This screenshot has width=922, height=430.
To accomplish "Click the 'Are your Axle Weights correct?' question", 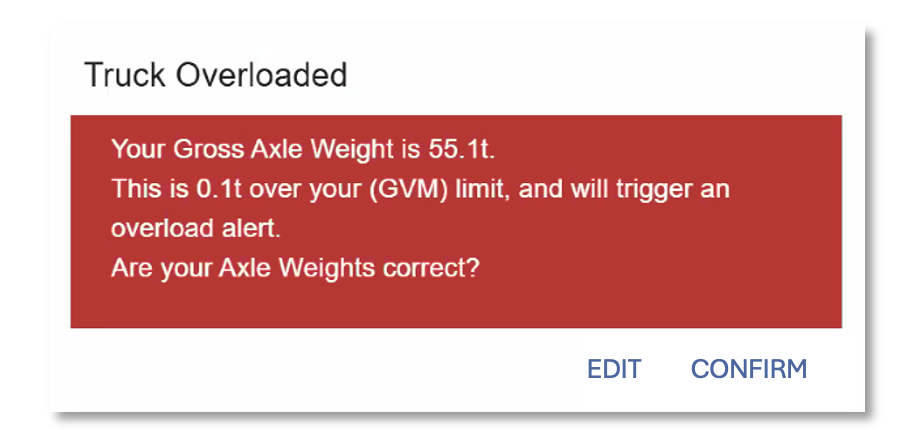I will click(296, 267).
